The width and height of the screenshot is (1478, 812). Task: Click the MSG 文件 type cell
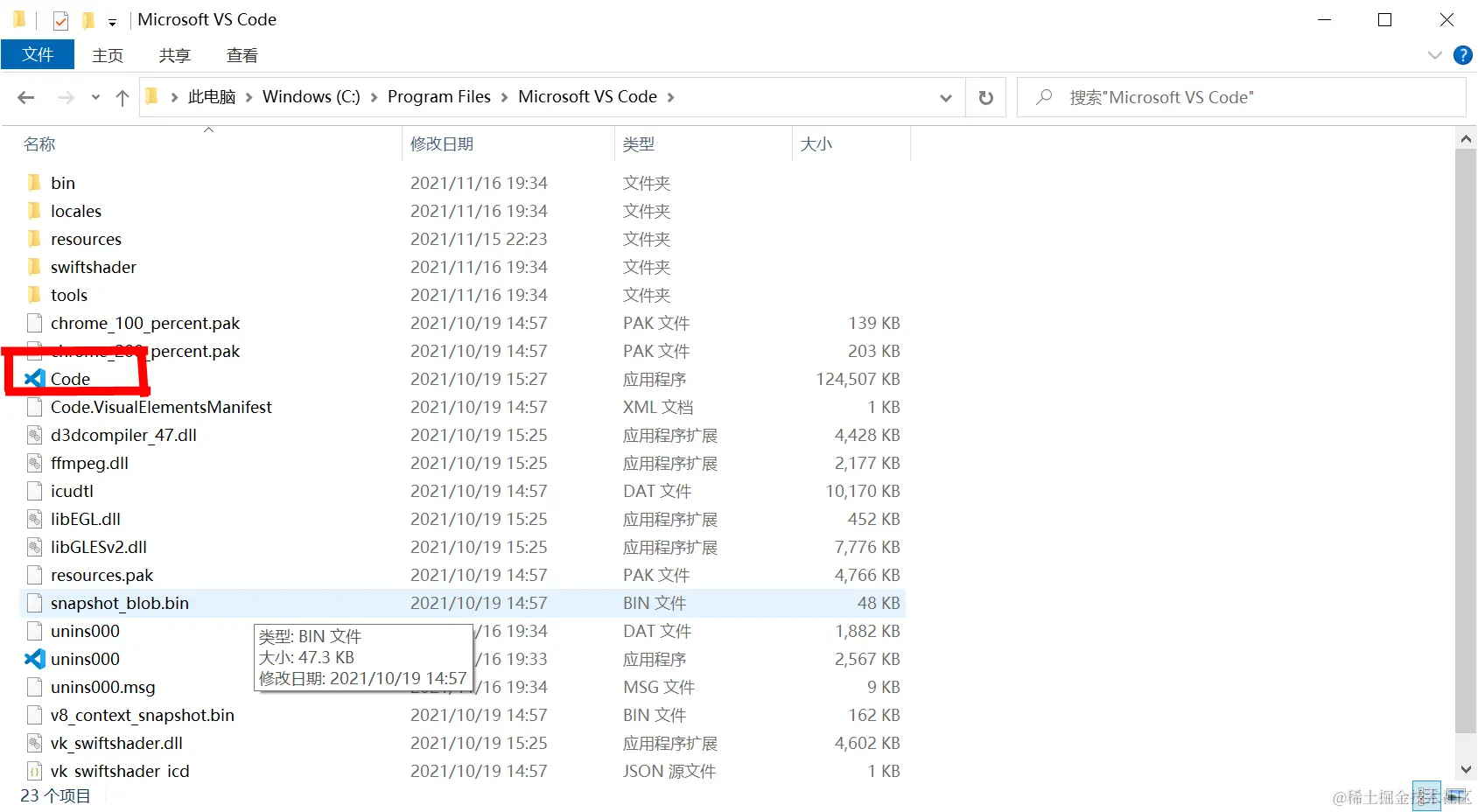658,687
